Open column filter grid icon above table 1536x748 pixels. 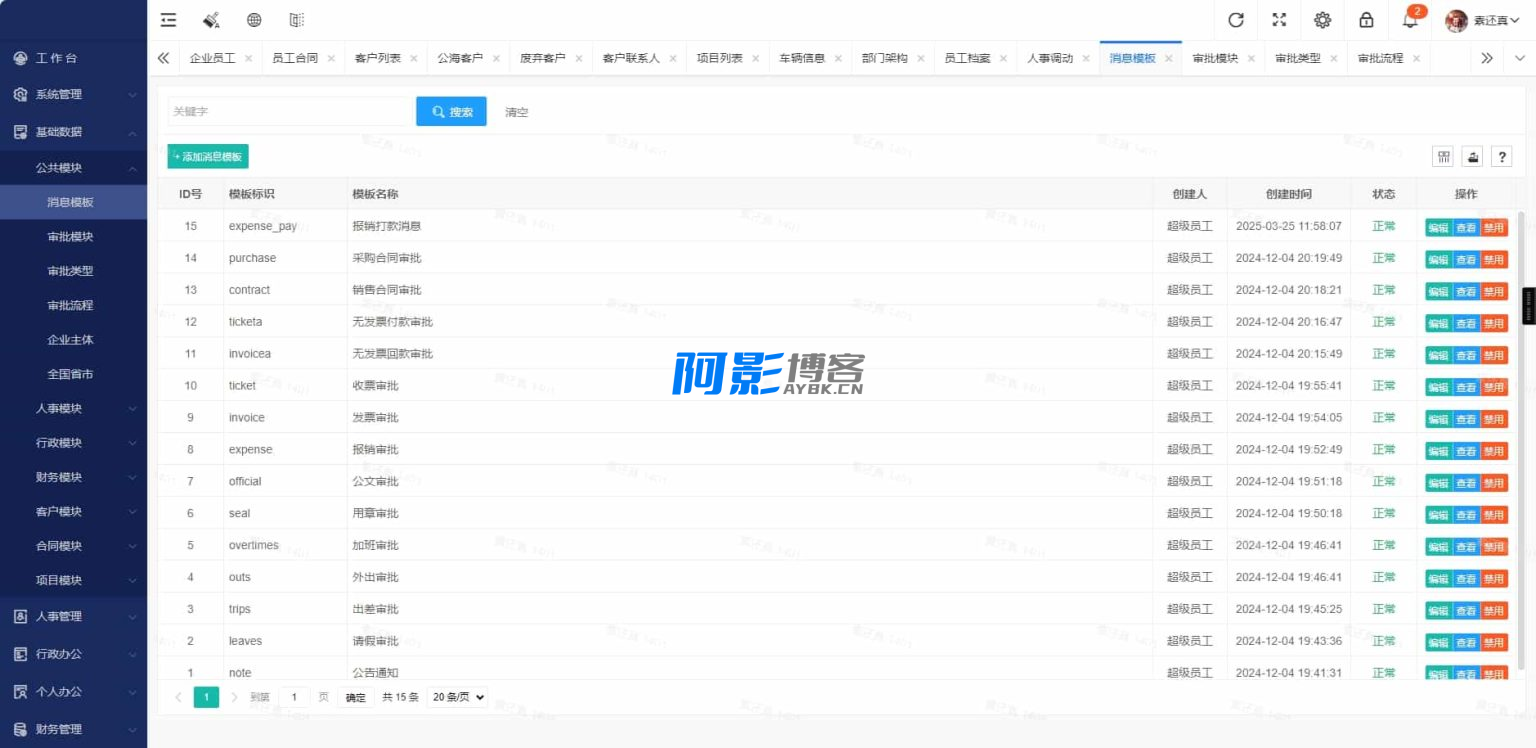coord(1444,157)
